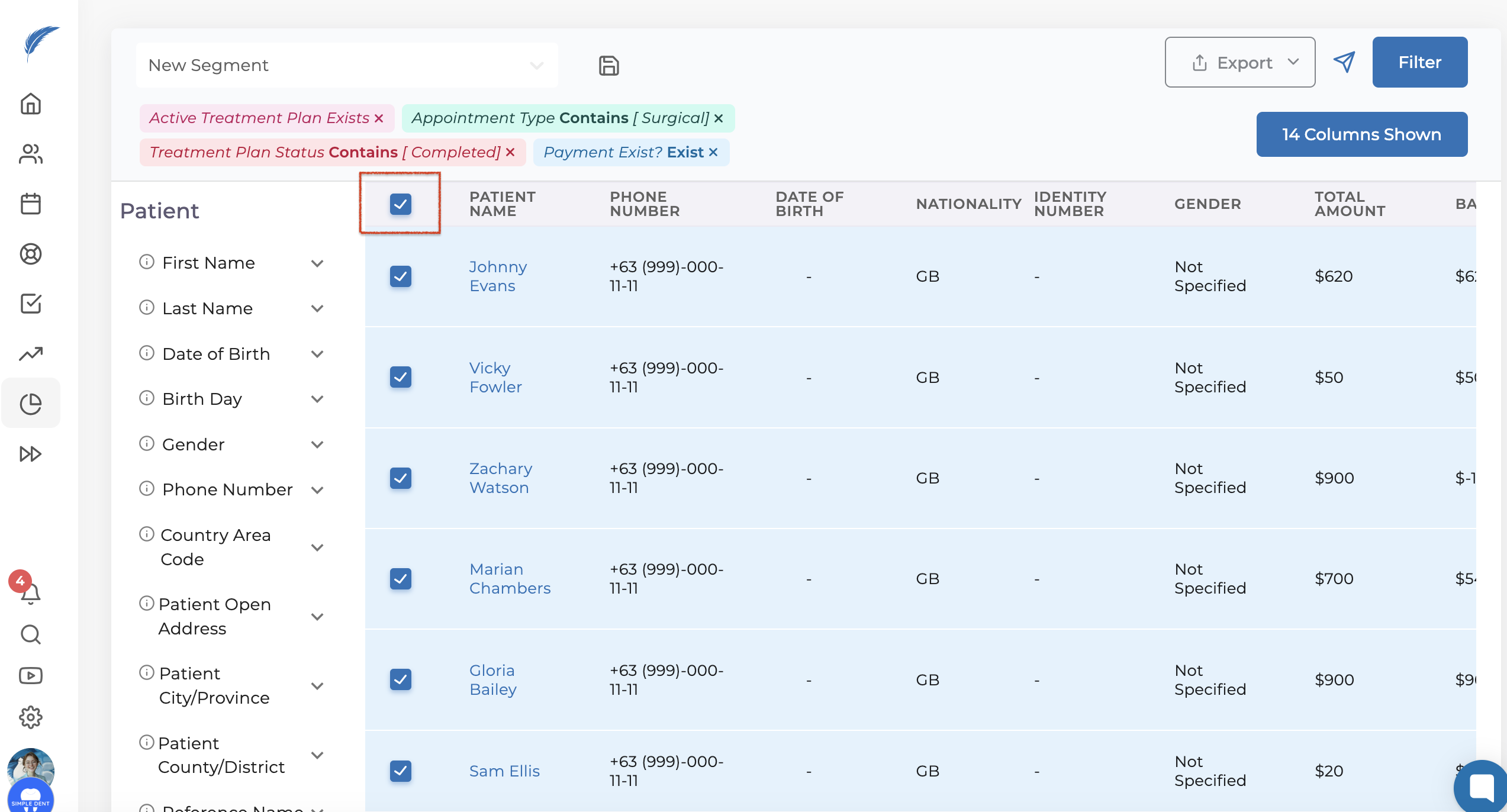This screenshot has height=812, width=1507.
Task: Open the New Segment dropdown
Action: pos(346,65)
